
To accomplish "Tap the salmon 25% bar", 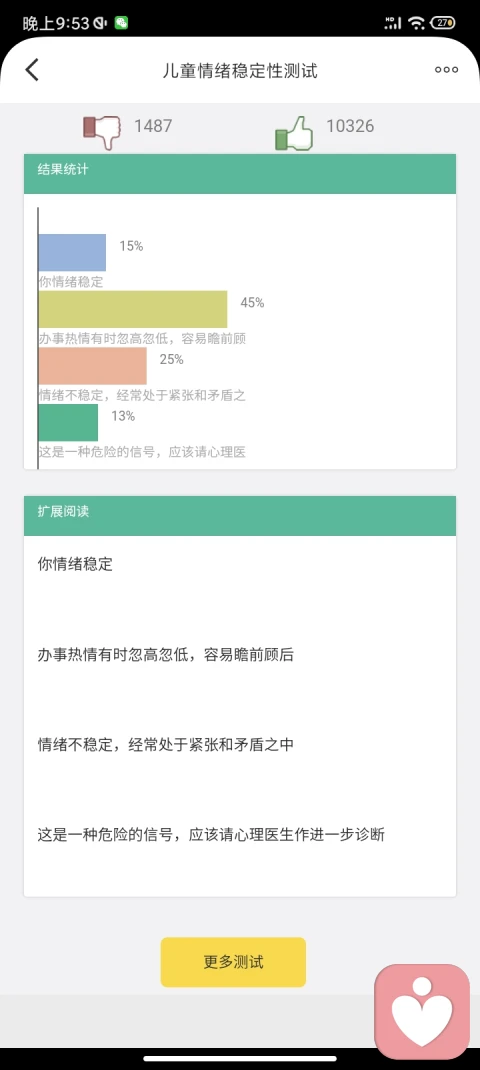I will [x=93, y=366].
